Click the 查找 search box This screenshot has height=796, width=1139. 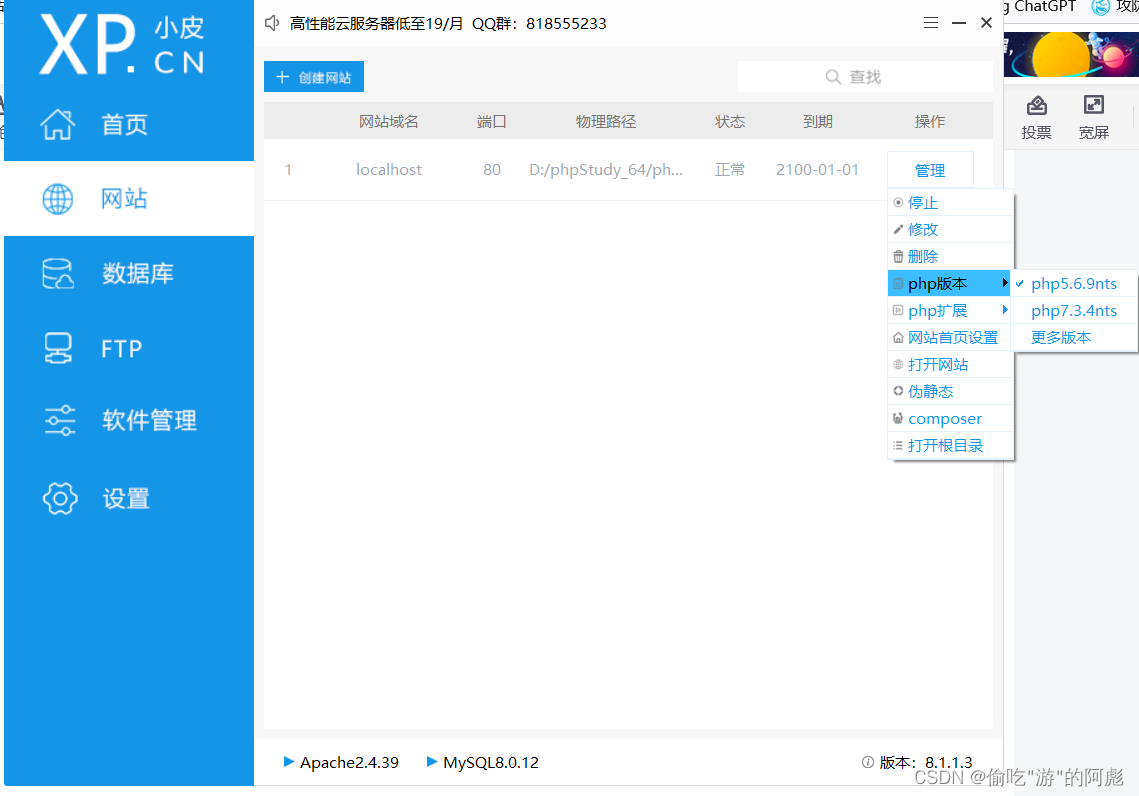pyautogui.click(x=880, y=76)
